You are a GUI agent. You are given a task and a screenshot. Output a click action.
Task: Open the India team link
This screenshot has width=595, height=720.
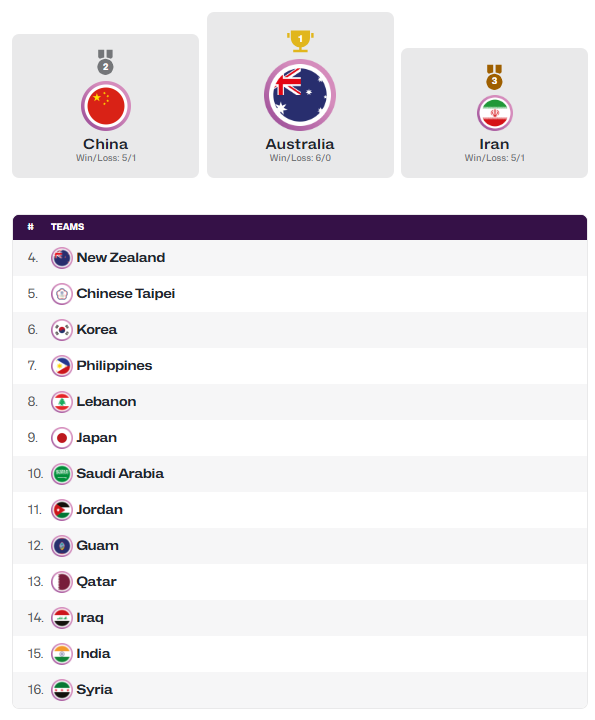click(x=93, y=654)
